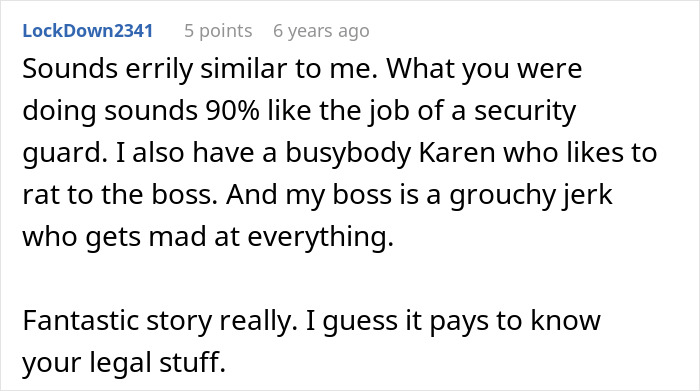Screen dimensions: 700x391
Task: Click the word 'everything.' ending first paragraph
Action: pos(321,237)
